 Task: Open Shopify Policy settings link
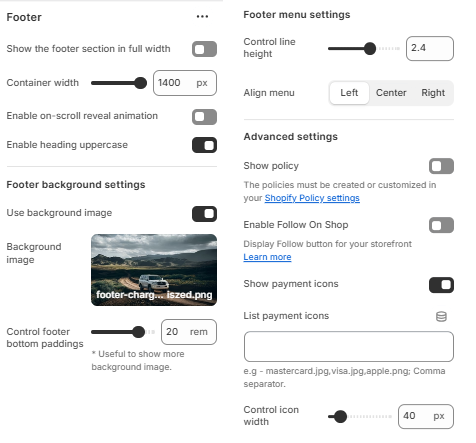click(x=312, y=198)
